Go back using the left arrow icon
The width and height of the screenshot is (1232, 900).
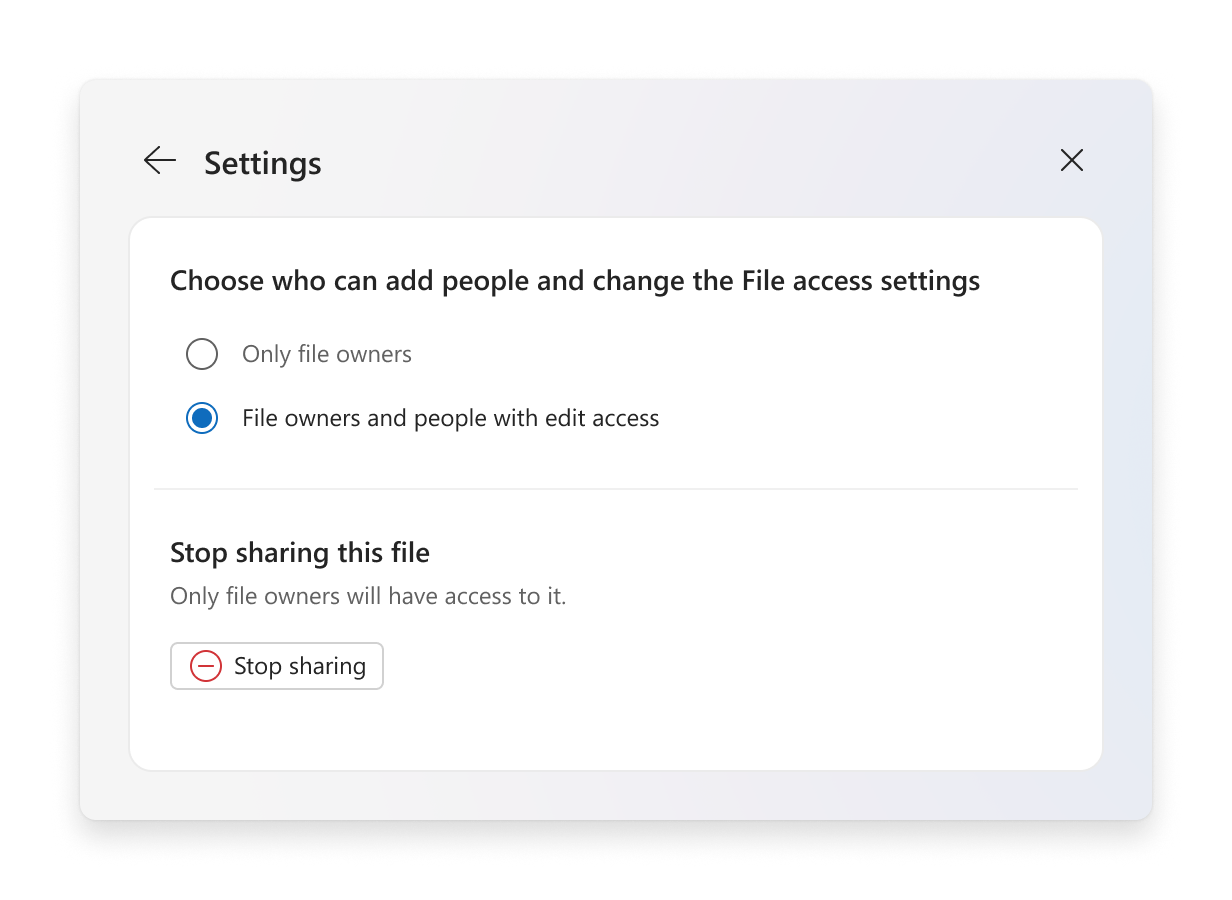coord(160,160)
